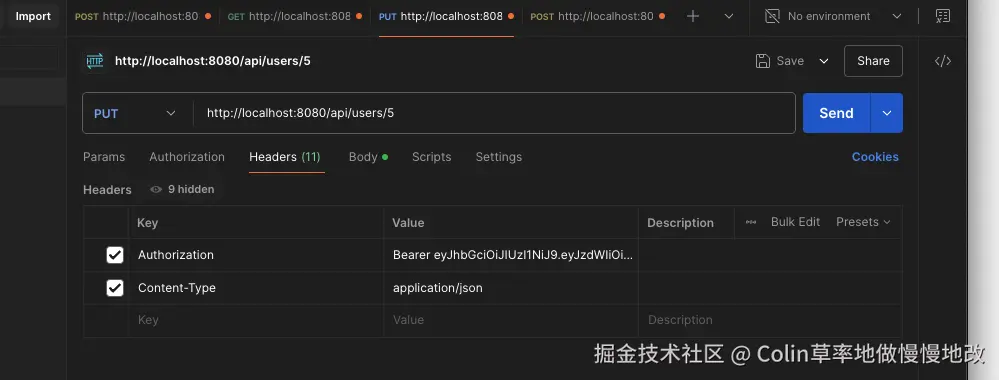Click the request URL input field
Image resolution: width=999 pixels, height=380 pixels.
coord(494,113)
